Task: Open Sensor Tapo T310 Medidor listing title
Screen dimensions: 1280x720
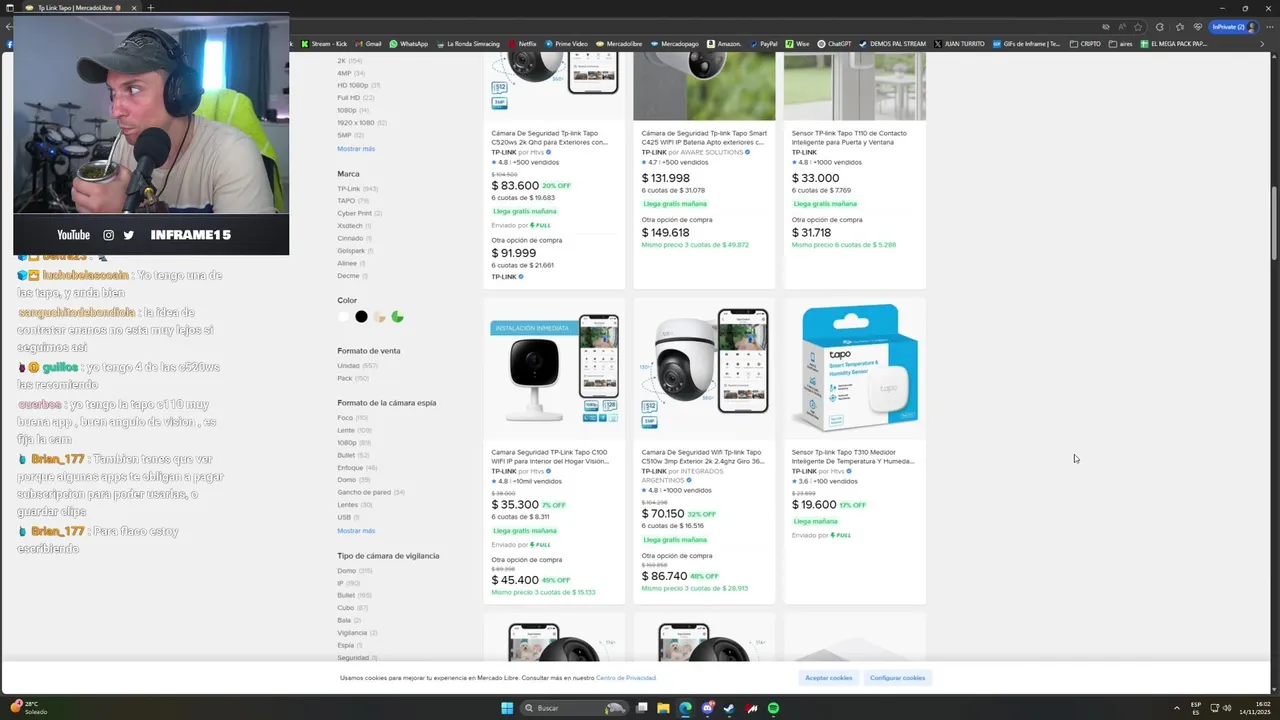Action: 853,457
